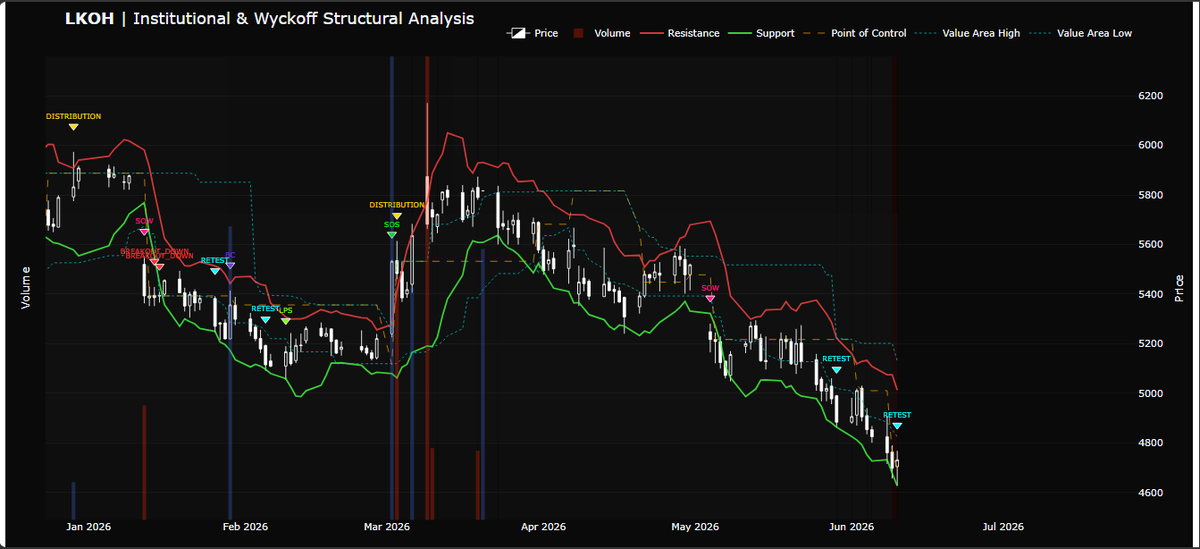Toggle Value Area Low legend item
Image resolution: width=1200 pixels, height=549 pixels.
coord(1081,33)
